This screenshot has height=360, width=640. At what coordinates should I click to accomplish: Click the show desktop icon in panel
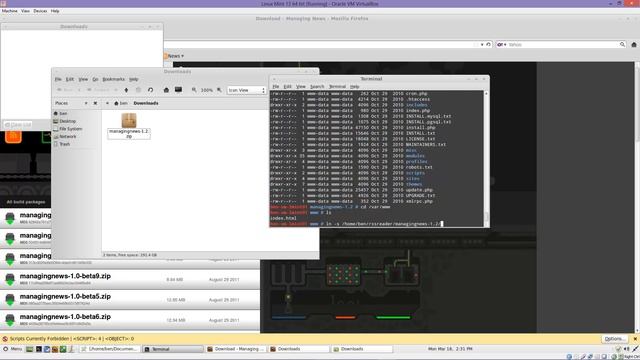coord(29,349)
